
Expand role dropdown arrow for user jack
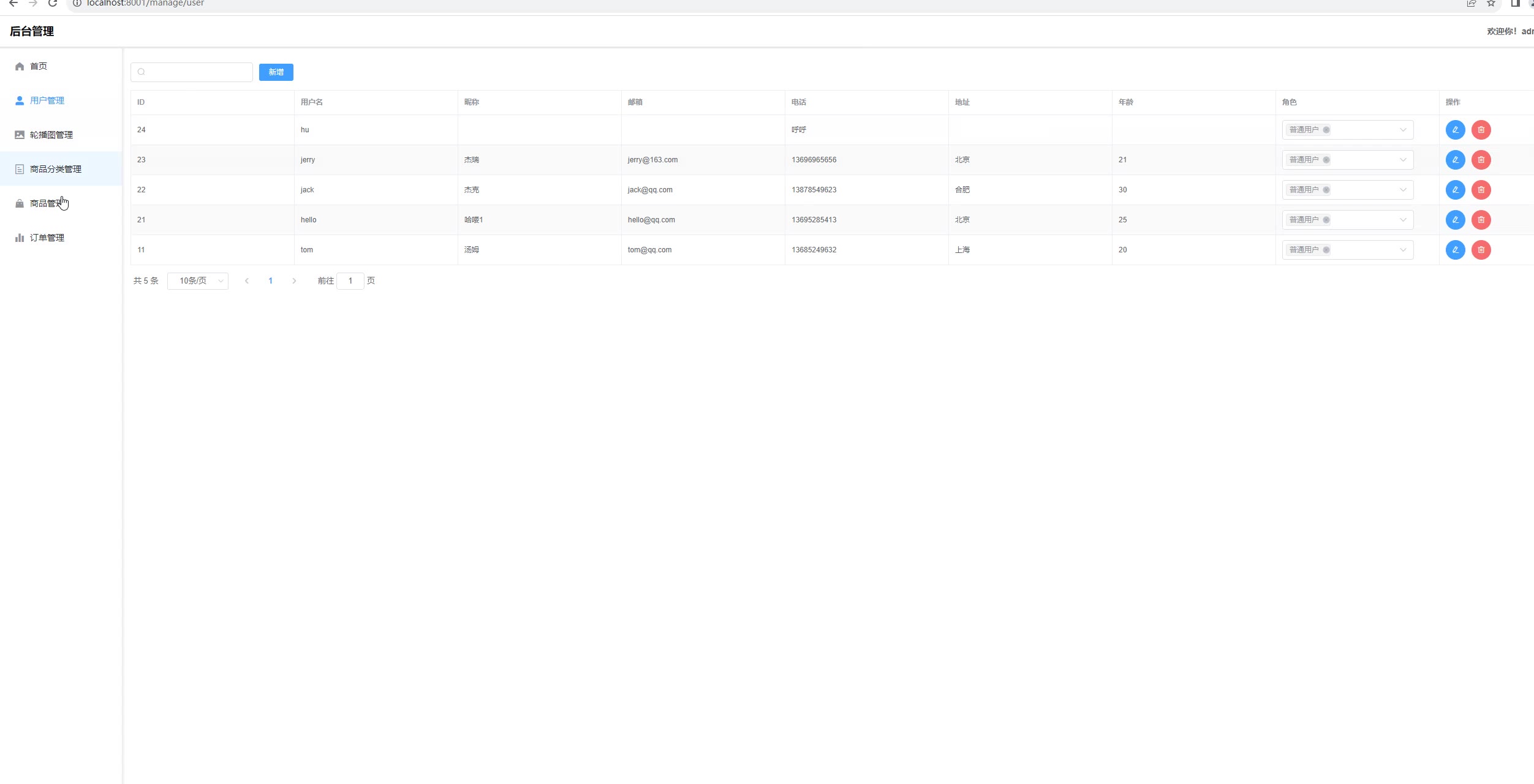click(1403, 190)
